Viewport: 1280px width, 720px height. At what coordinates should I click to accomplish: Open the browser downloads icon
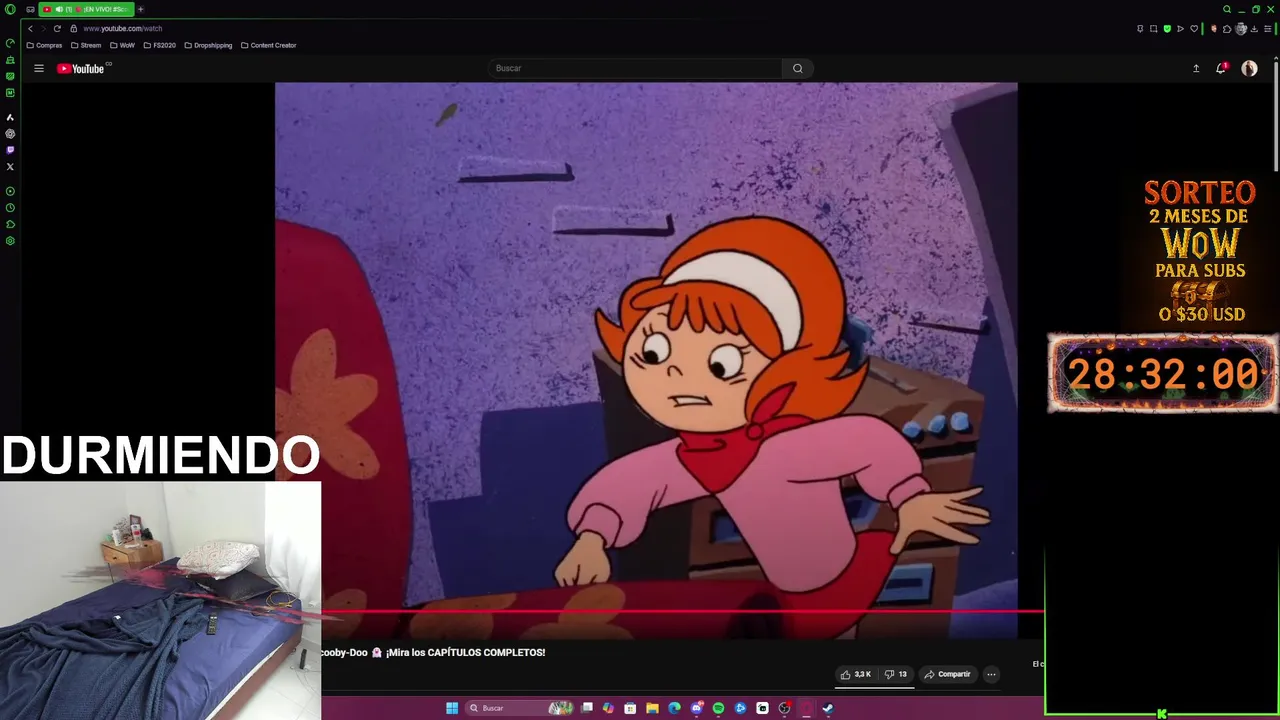pos(1254,28)
